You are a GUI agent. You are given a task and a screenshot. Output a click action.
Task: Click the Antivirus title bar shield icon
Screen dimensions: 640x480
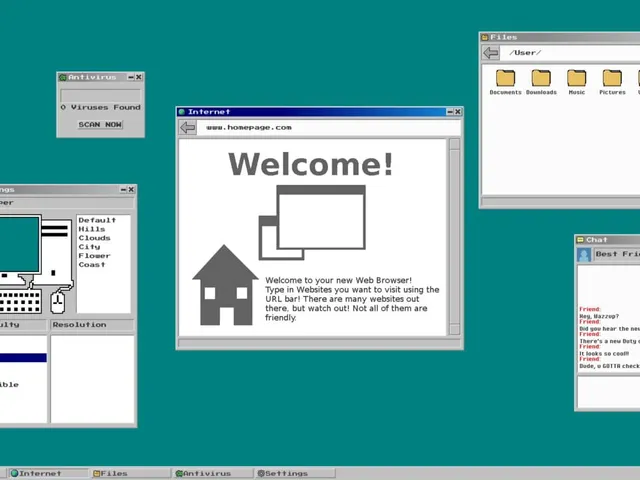tap(63, 77)
